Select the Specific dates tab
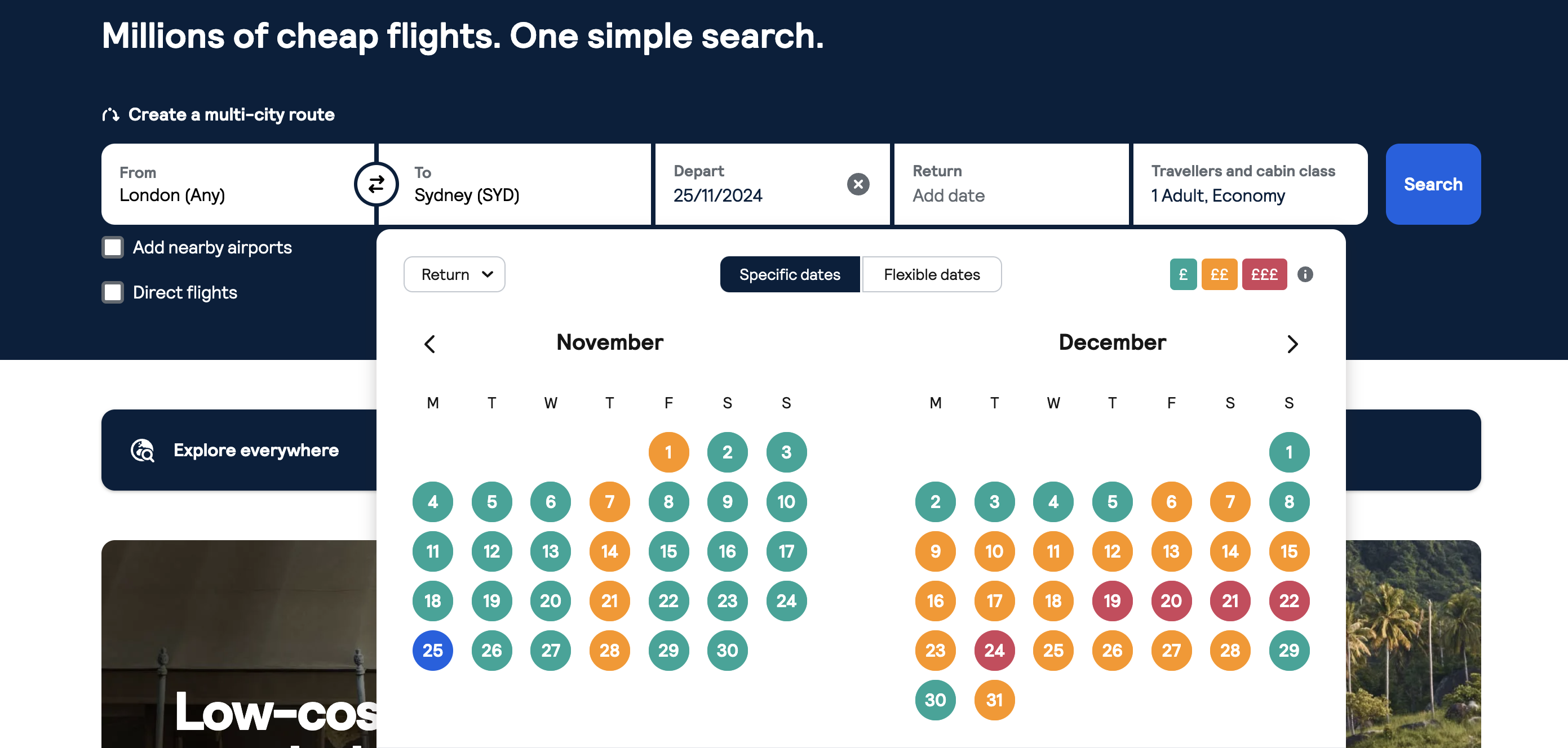The height and width of the screenshot is (748, 1568). pos(790,274)
